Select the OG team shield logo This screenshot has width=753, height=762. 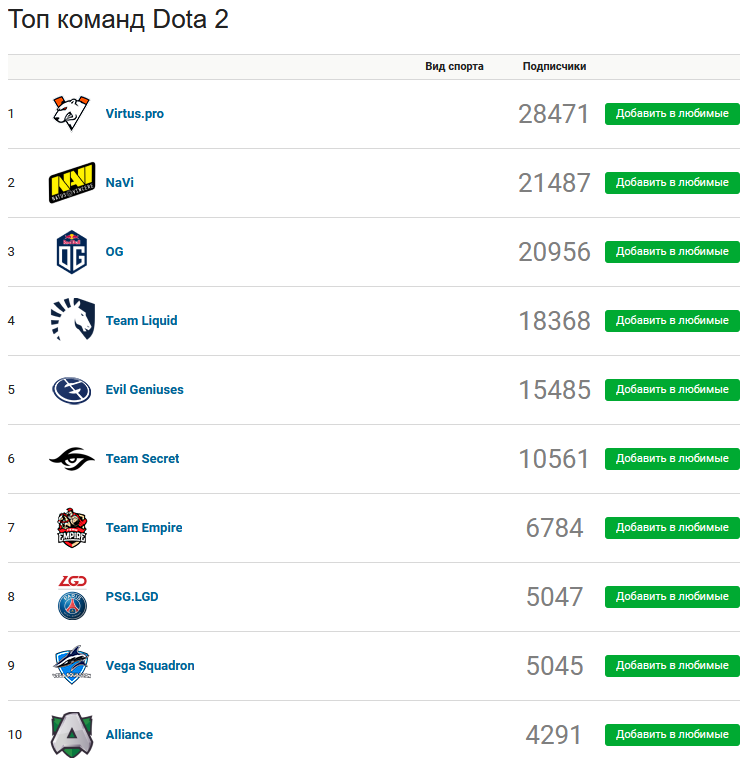click(72, 252)
